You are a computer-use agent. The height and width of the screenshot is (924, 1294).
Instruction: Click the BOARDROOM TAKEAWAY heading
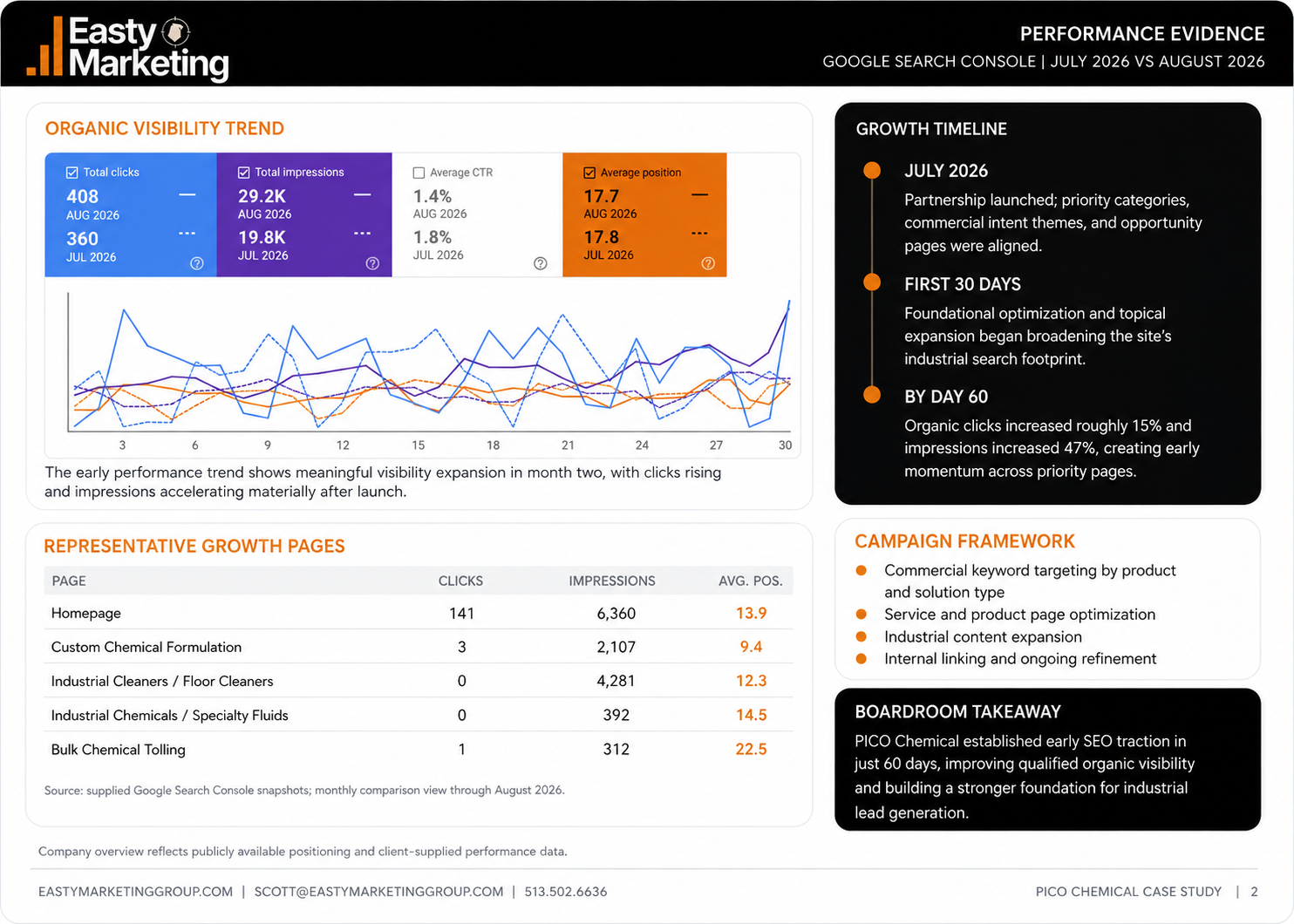(957, 711)
